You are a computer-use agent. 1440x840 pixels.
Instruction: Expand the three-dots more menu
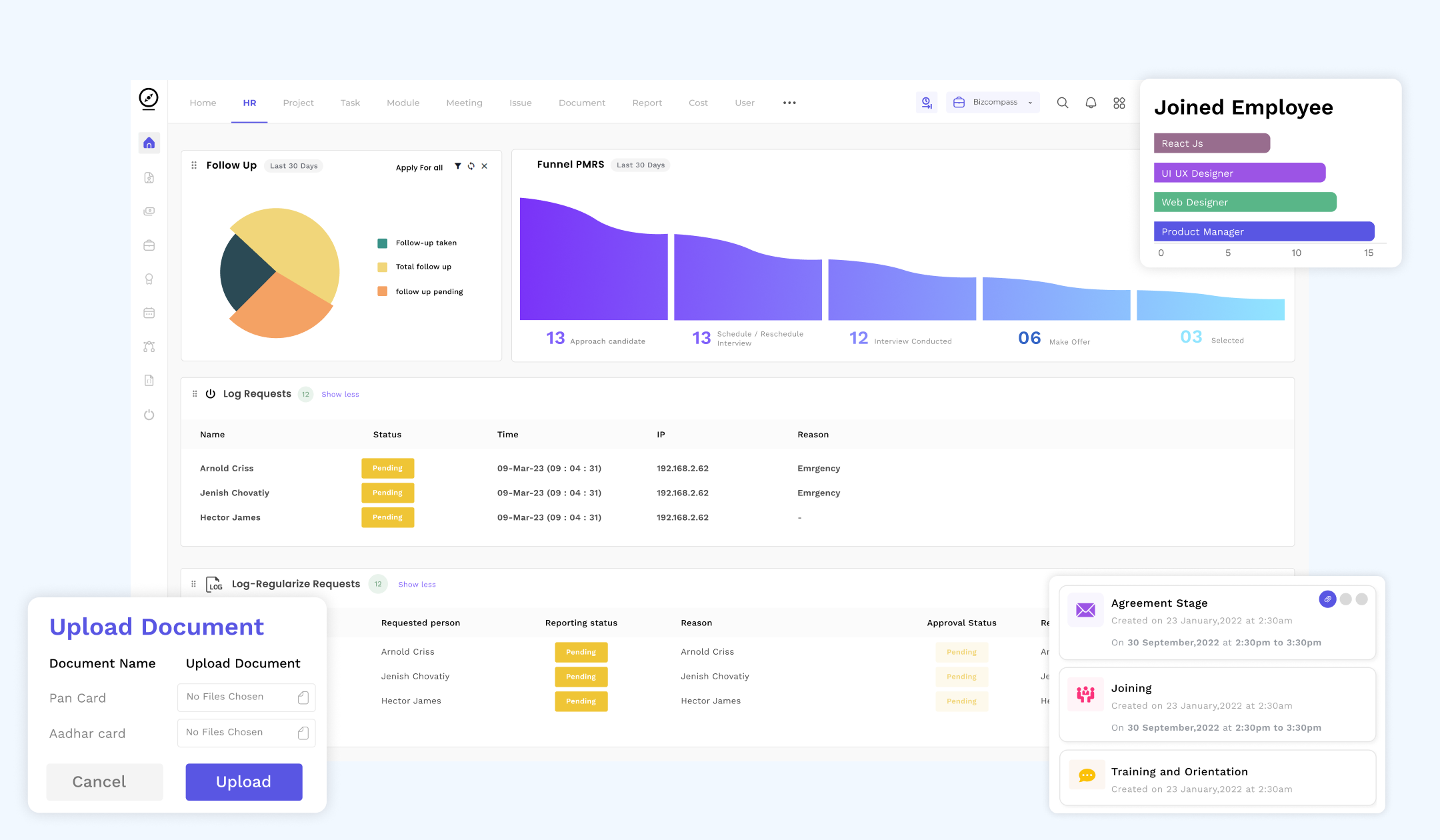point(789,103)
